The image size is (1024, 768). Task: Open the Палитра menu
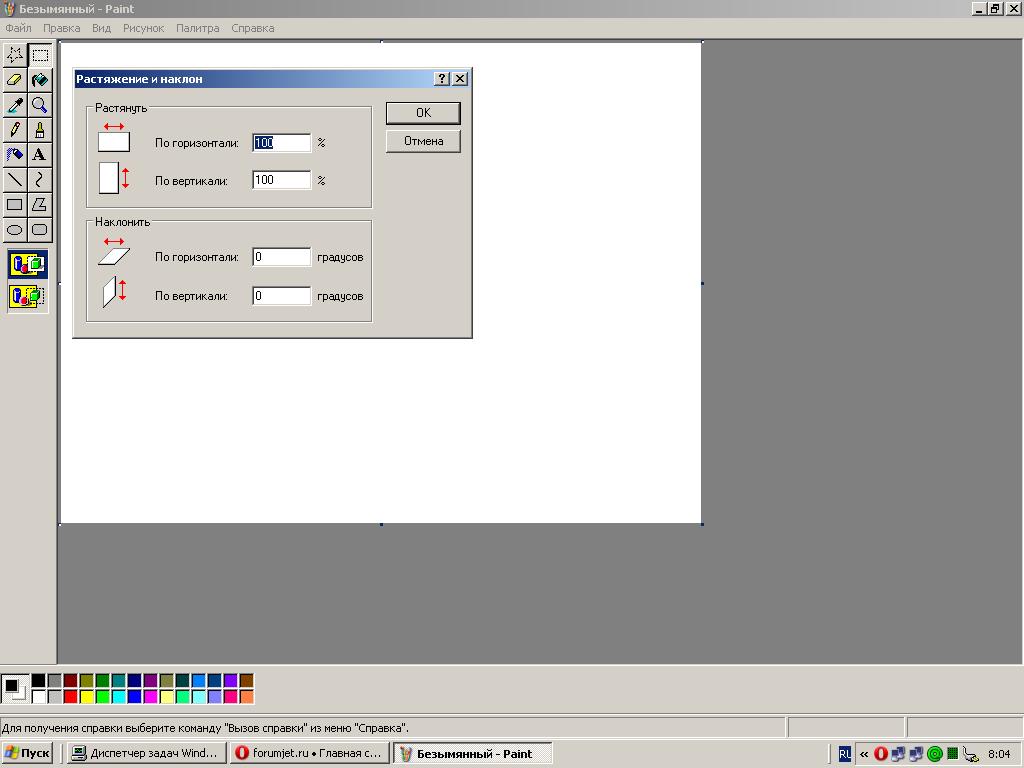point(197,28)
